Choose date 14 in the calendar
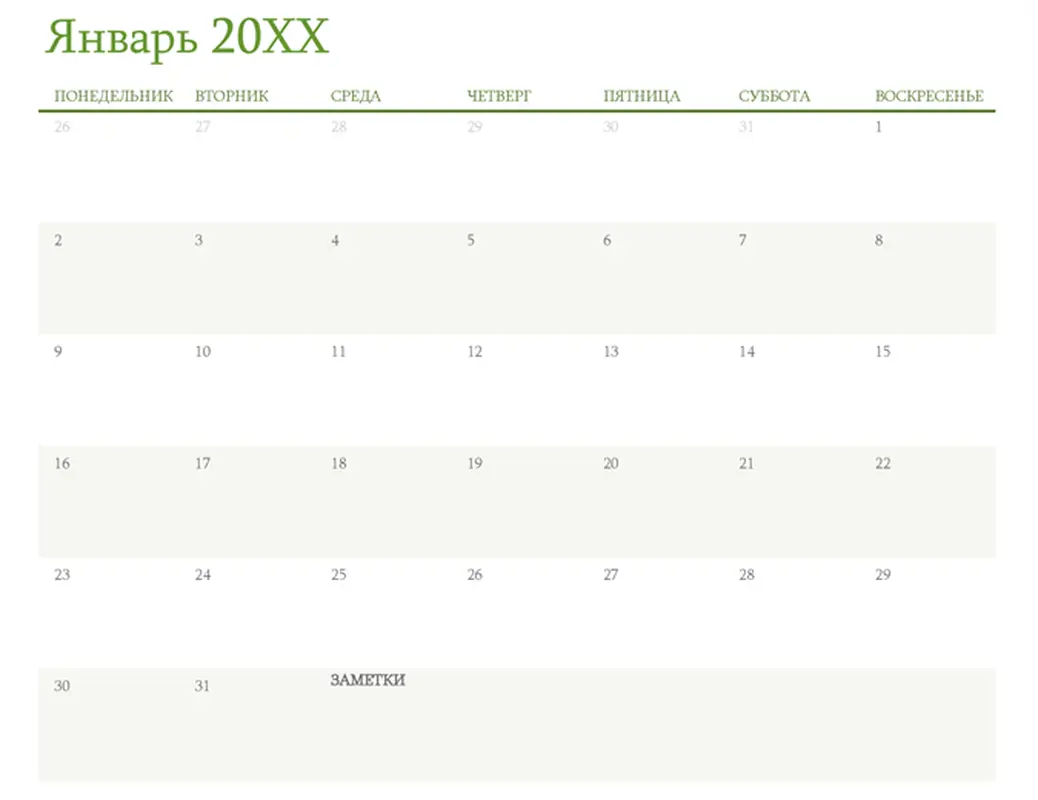Viewport: 1038px width, 800px height. [747, 352]
